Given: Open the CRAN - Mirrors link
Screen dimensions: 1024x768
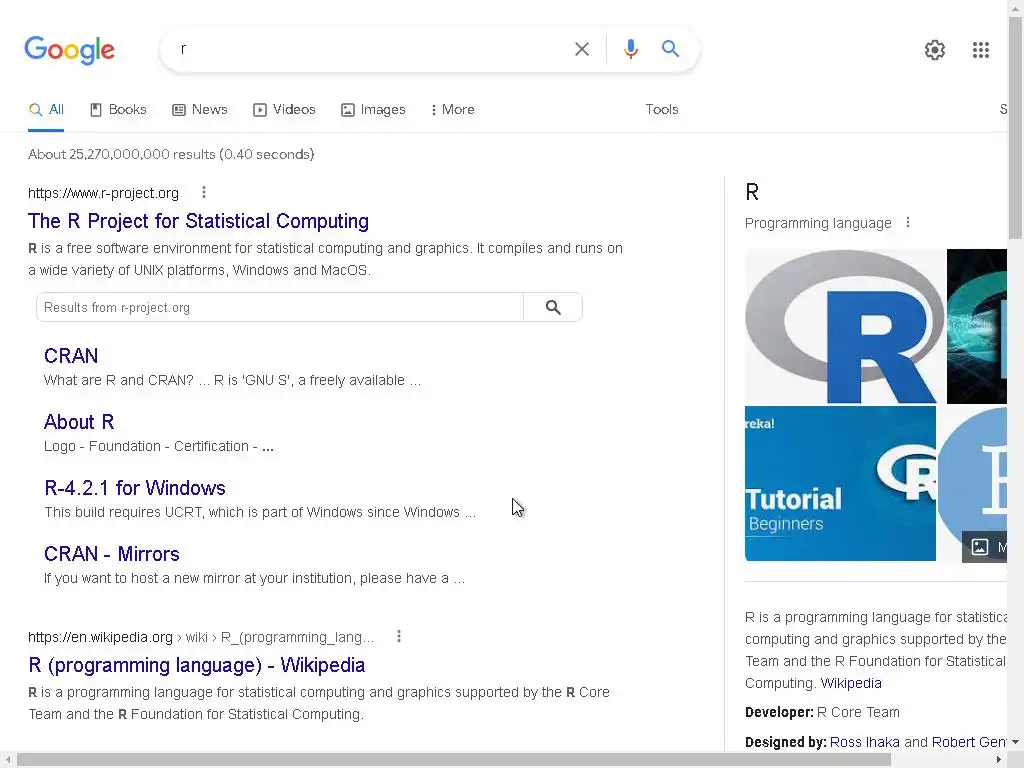Looking at the screenshot, I should (112, 554).
